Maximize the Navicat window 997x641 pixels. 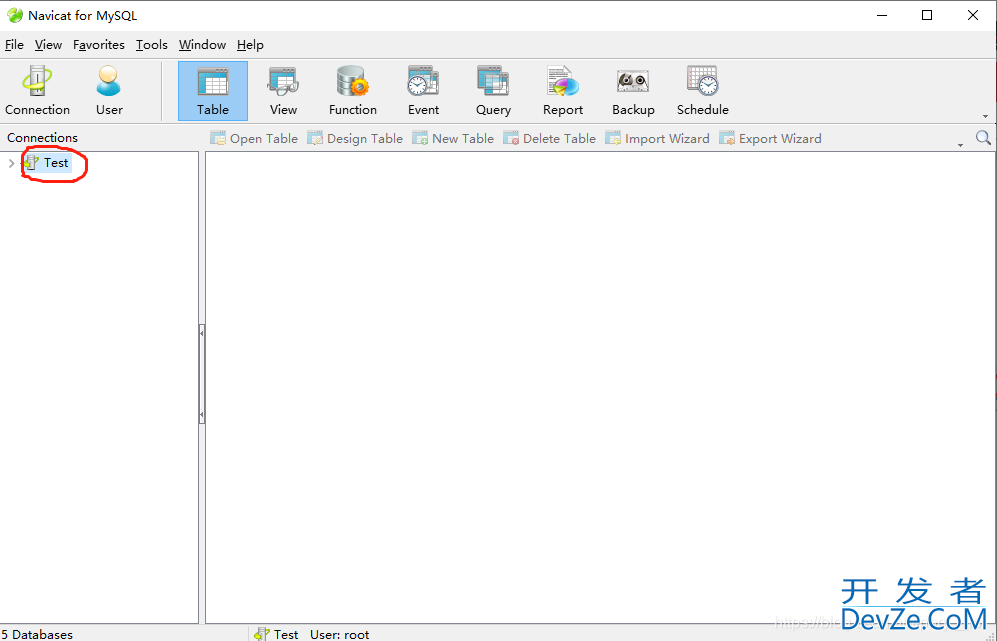point(927,15)
